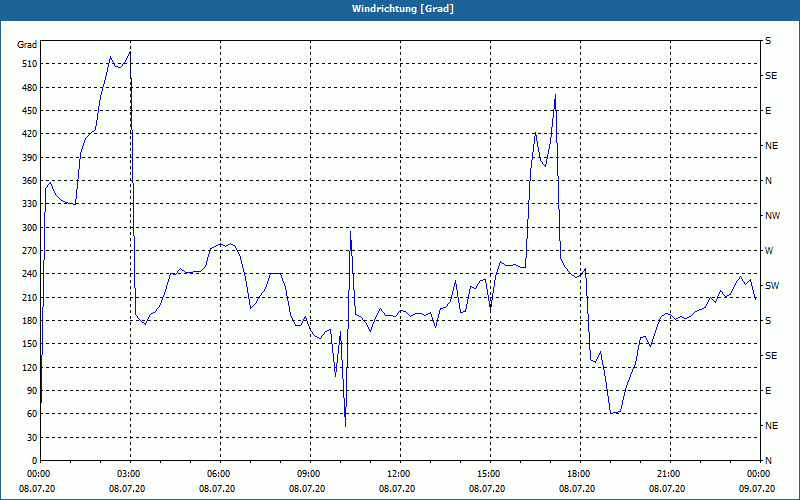800x500 pixels.
Task: Select the 15:00 time label
Action: [490, 474]
